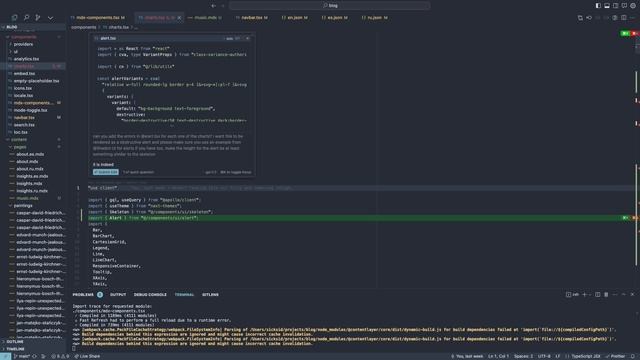Click the open changes editor action icon

pos(580,18)
